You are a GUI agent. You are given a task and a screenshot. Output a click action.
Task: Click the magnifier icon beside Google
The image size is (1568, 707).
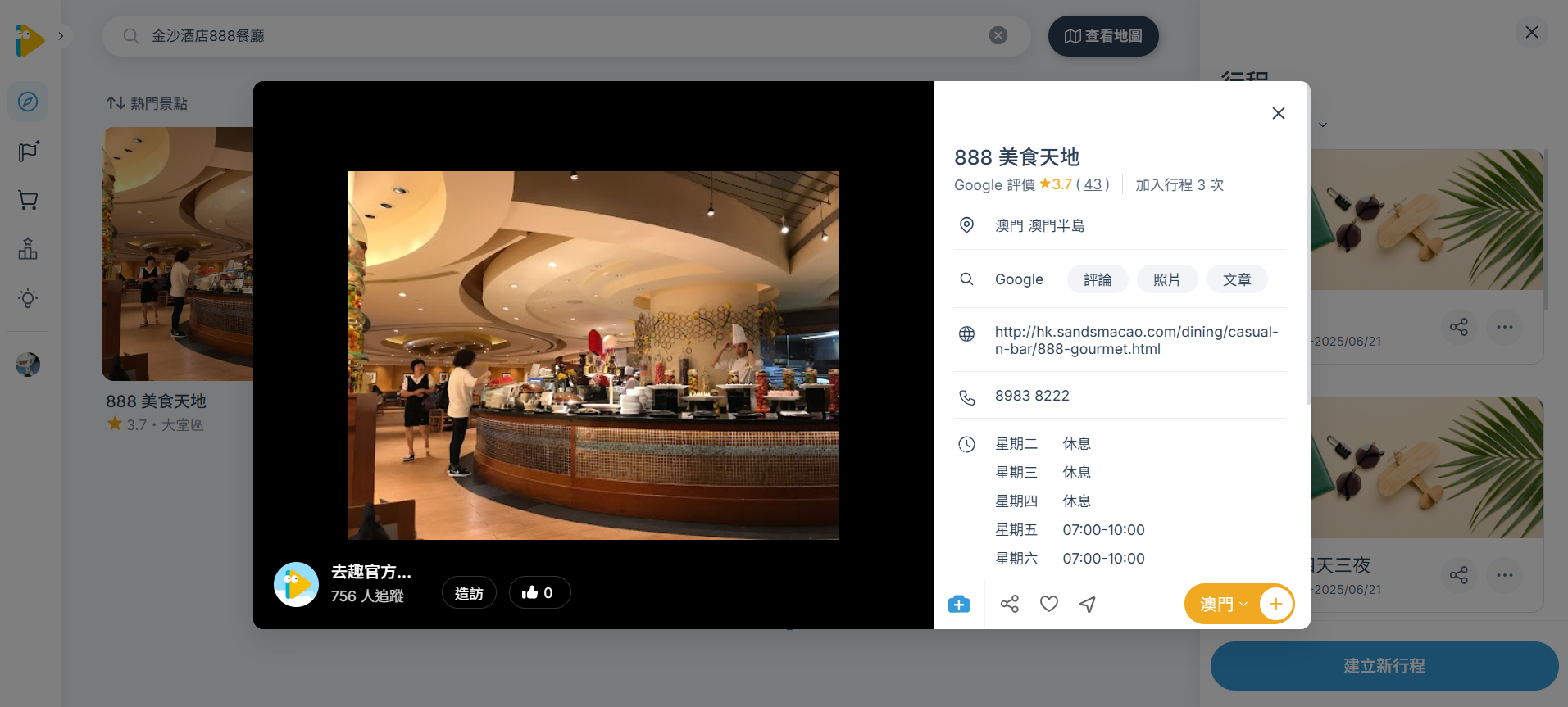(967, 279)
